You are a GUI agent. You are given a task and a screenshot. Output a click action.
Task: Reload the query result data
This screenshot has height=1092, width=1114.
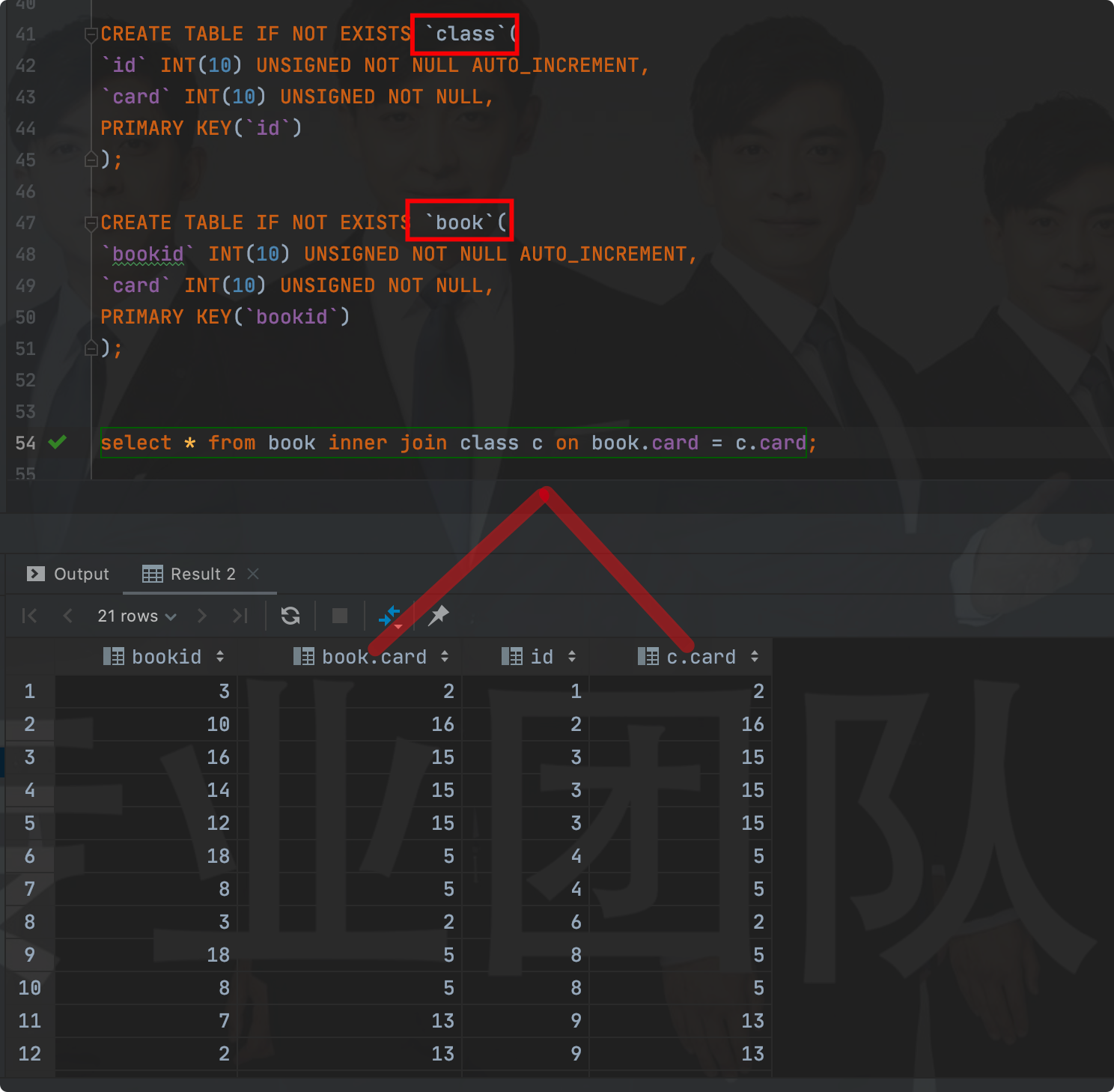[x=290, y=616]
